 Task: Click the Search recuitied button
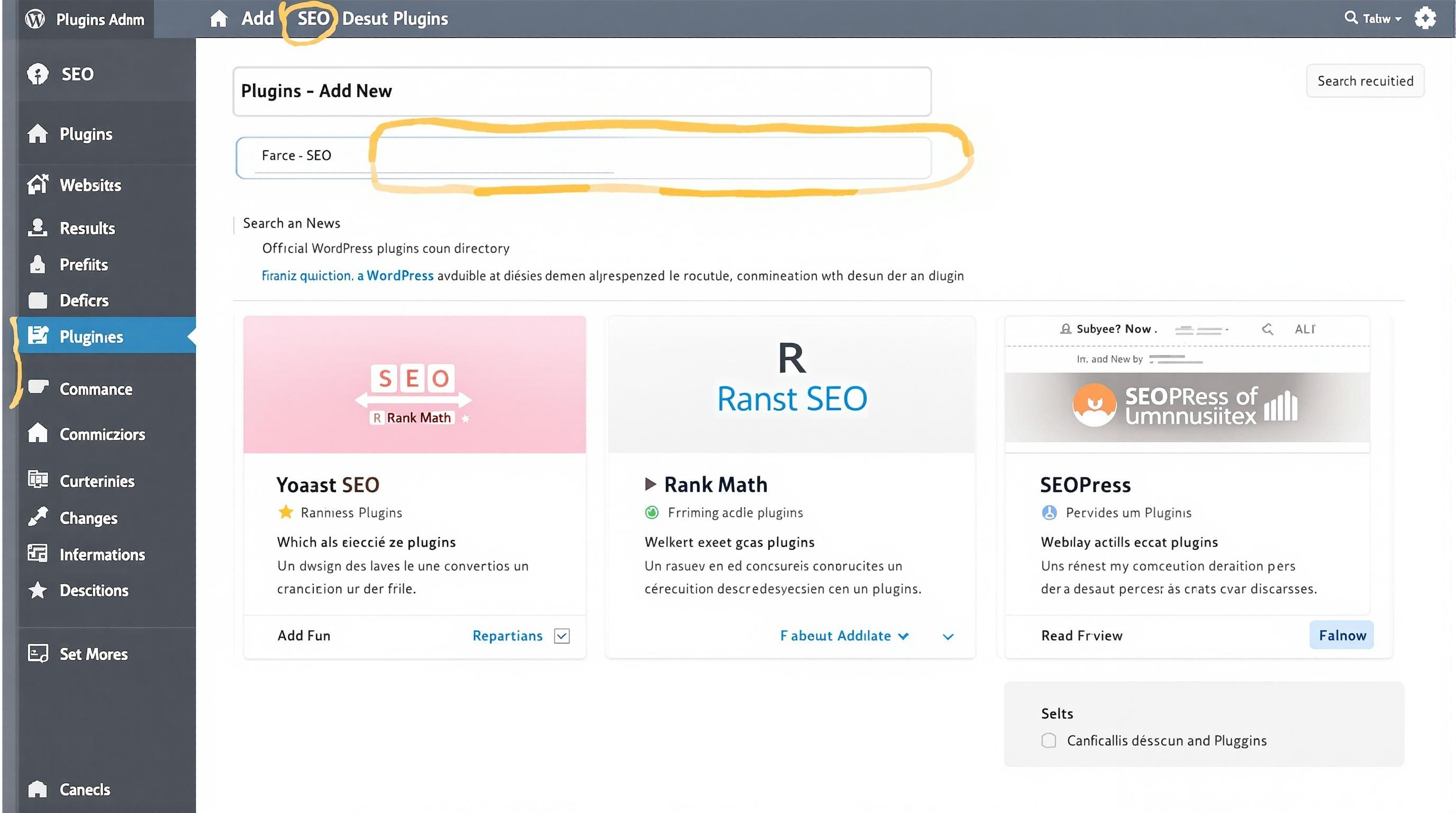click(x=1365, y=81)
